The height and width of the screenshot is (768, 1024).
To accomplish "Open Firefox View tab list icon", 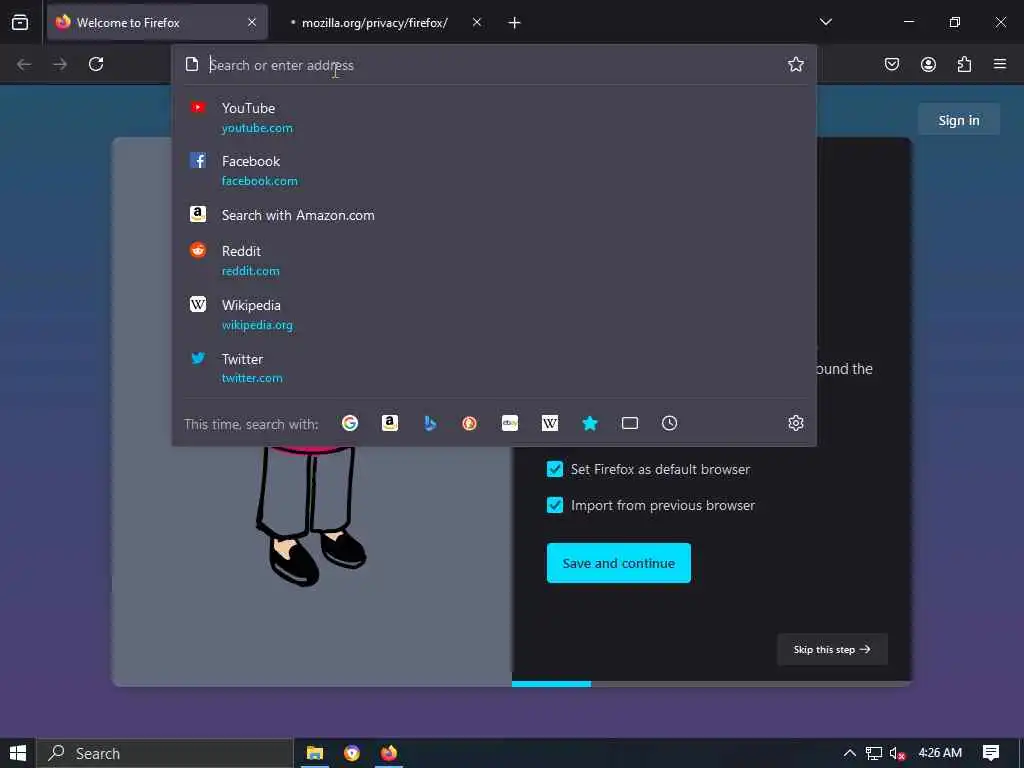I will [x=20, y=22].
